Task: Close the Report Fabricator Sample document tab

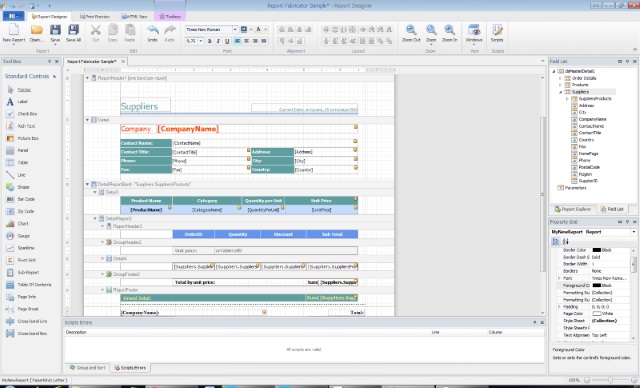Action: 123,61
